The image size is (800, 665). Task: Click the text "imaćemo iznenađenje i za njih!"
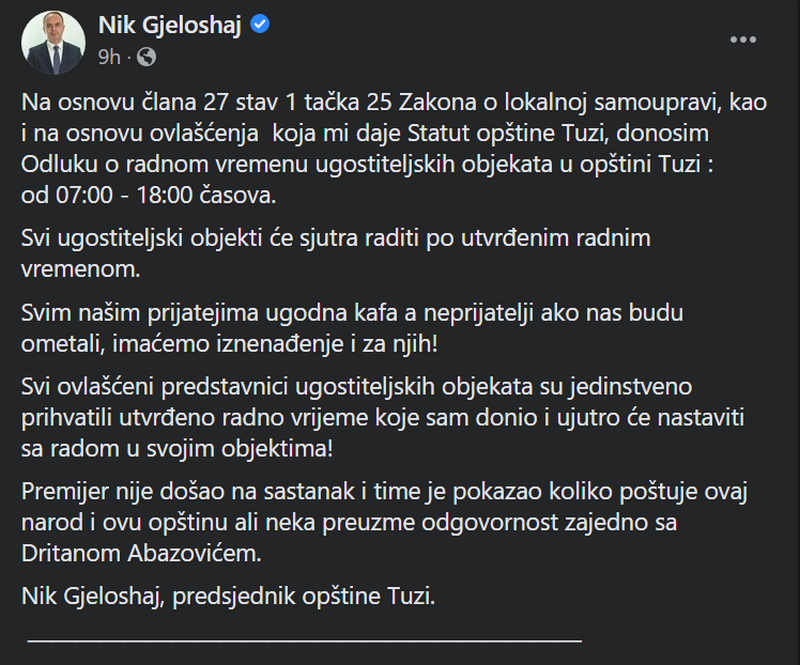tap(275, 343)
